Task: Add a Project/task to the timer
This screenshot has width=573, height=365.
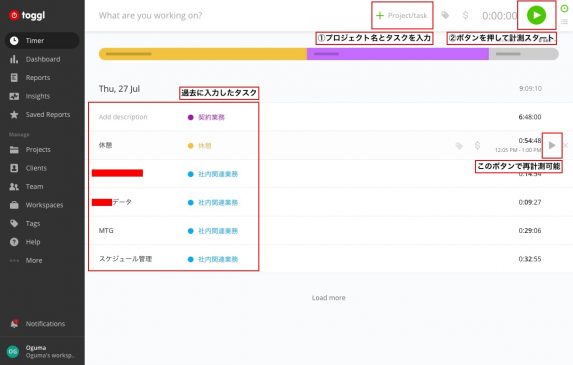Action: point(402,15)
